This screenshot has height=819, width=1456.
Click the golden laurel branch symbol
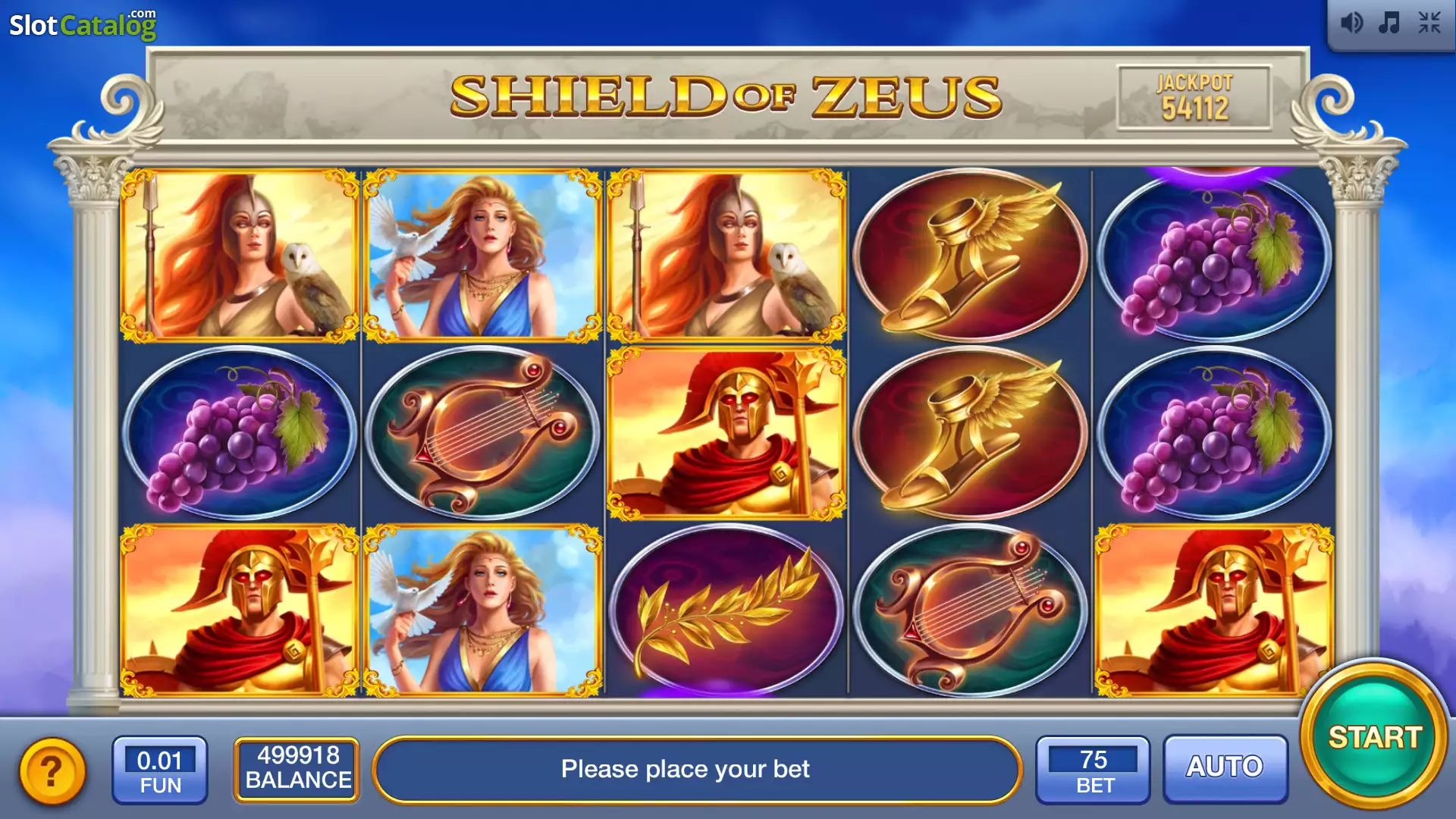[x=726, y=610]
